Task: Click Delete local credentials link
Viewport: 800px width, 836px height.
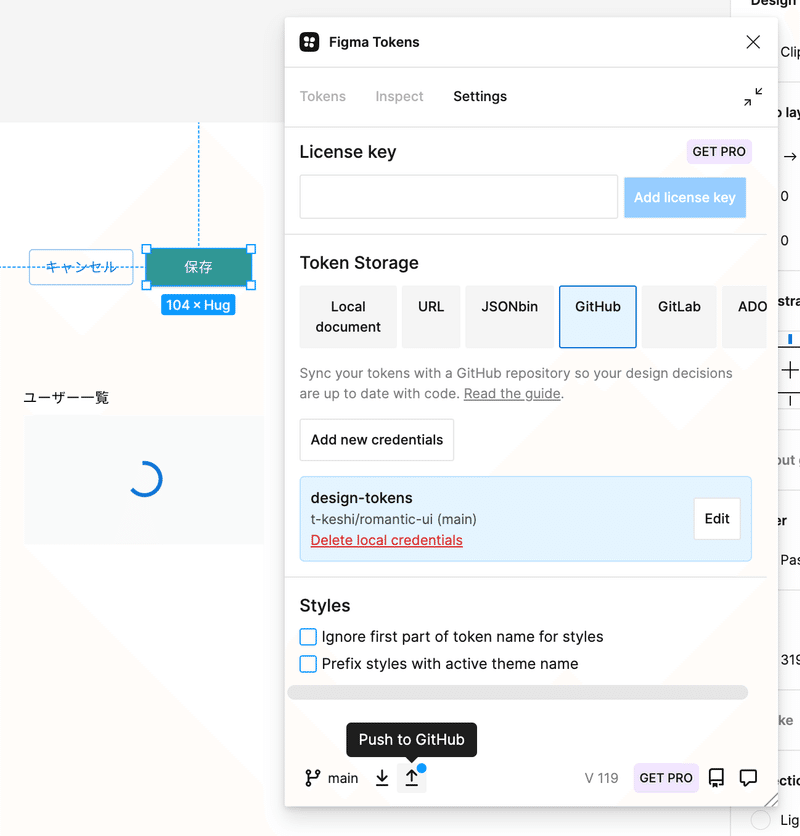Action: [x=387, y=540]
